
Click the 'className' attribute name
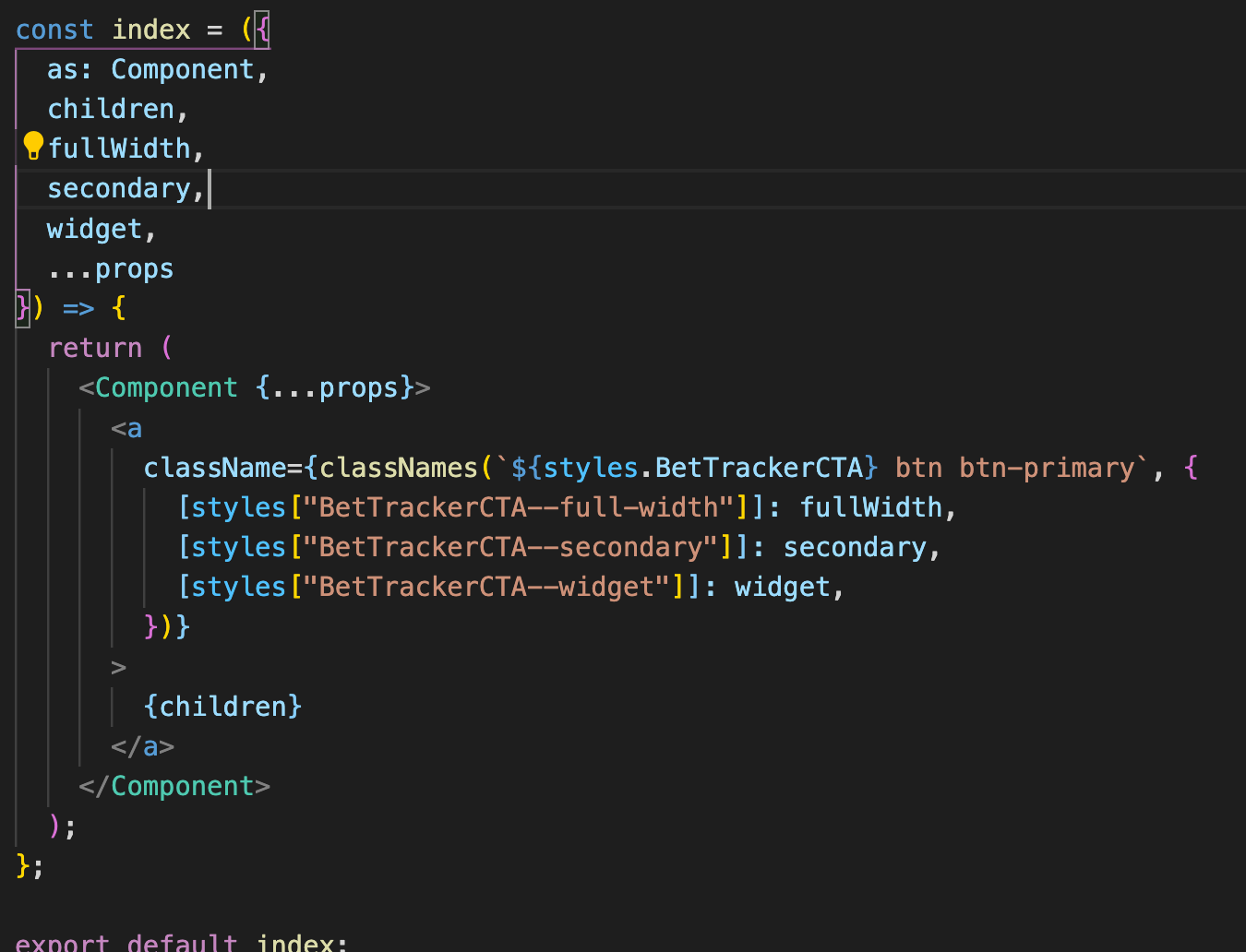click(x=215, y=468)
